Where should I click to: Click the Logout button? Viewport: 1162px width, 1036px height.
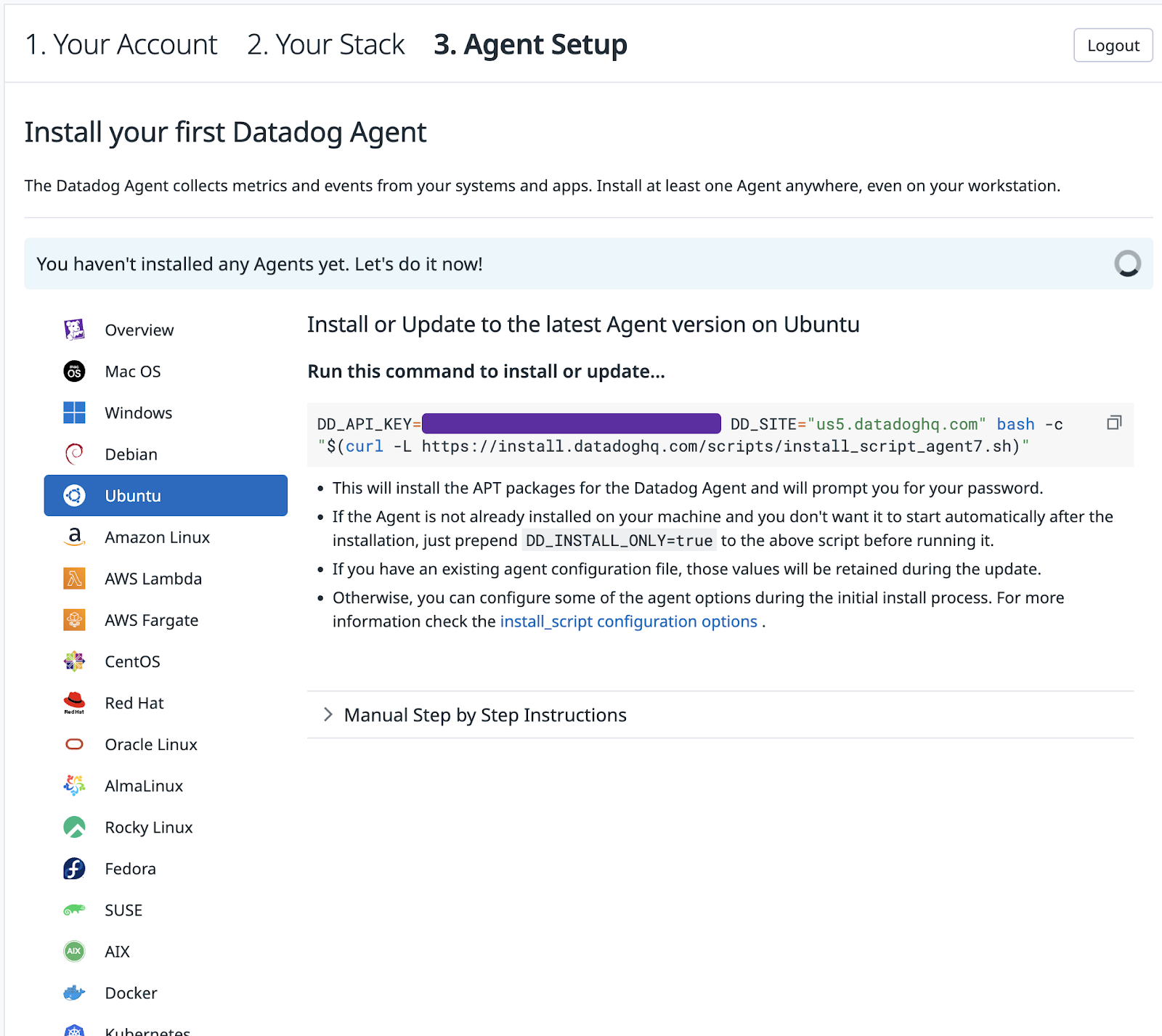[1113, 45]
